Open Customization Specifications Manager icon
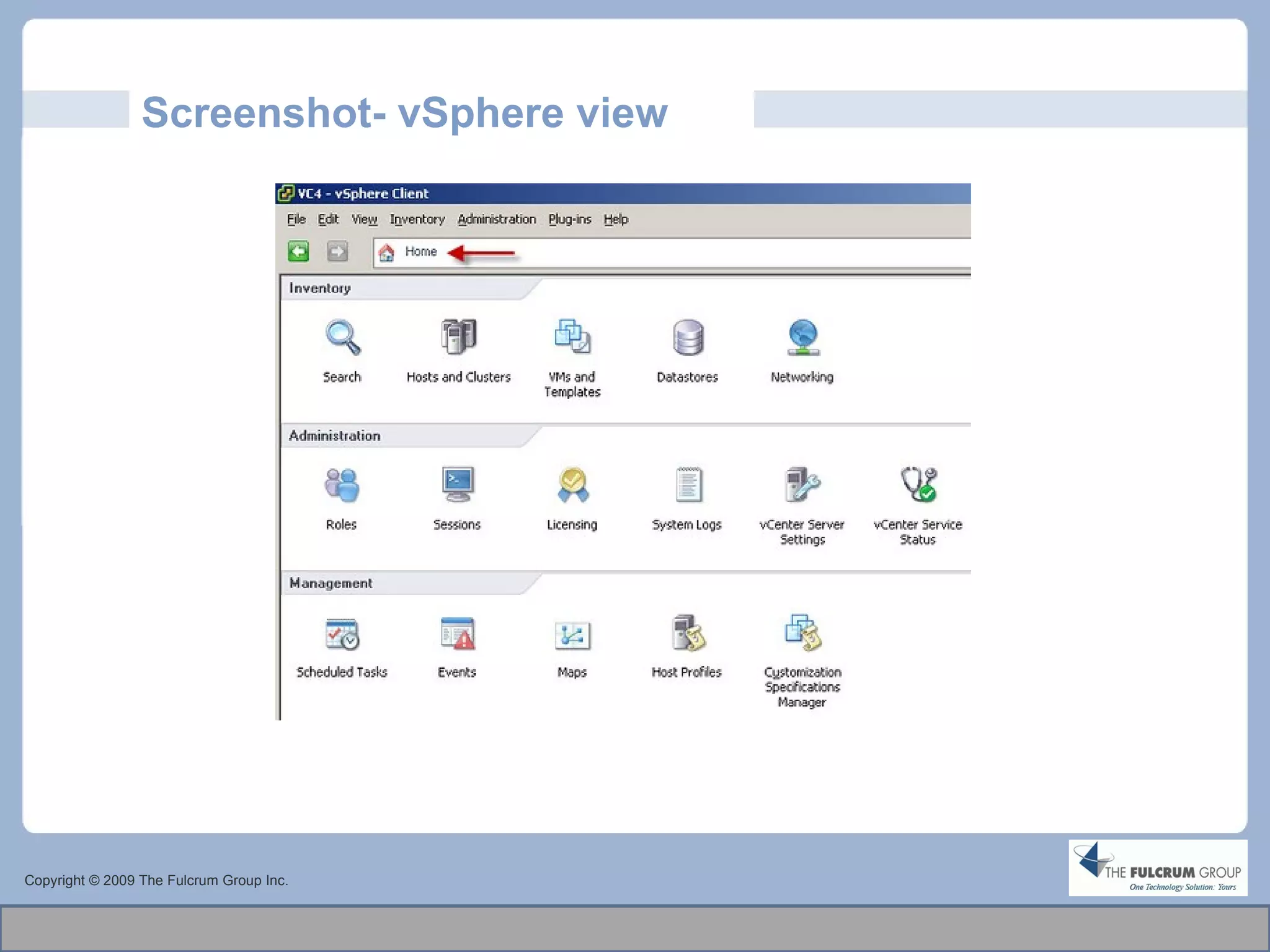Screen dimensions: 1270x952 (x=803, y=633)
